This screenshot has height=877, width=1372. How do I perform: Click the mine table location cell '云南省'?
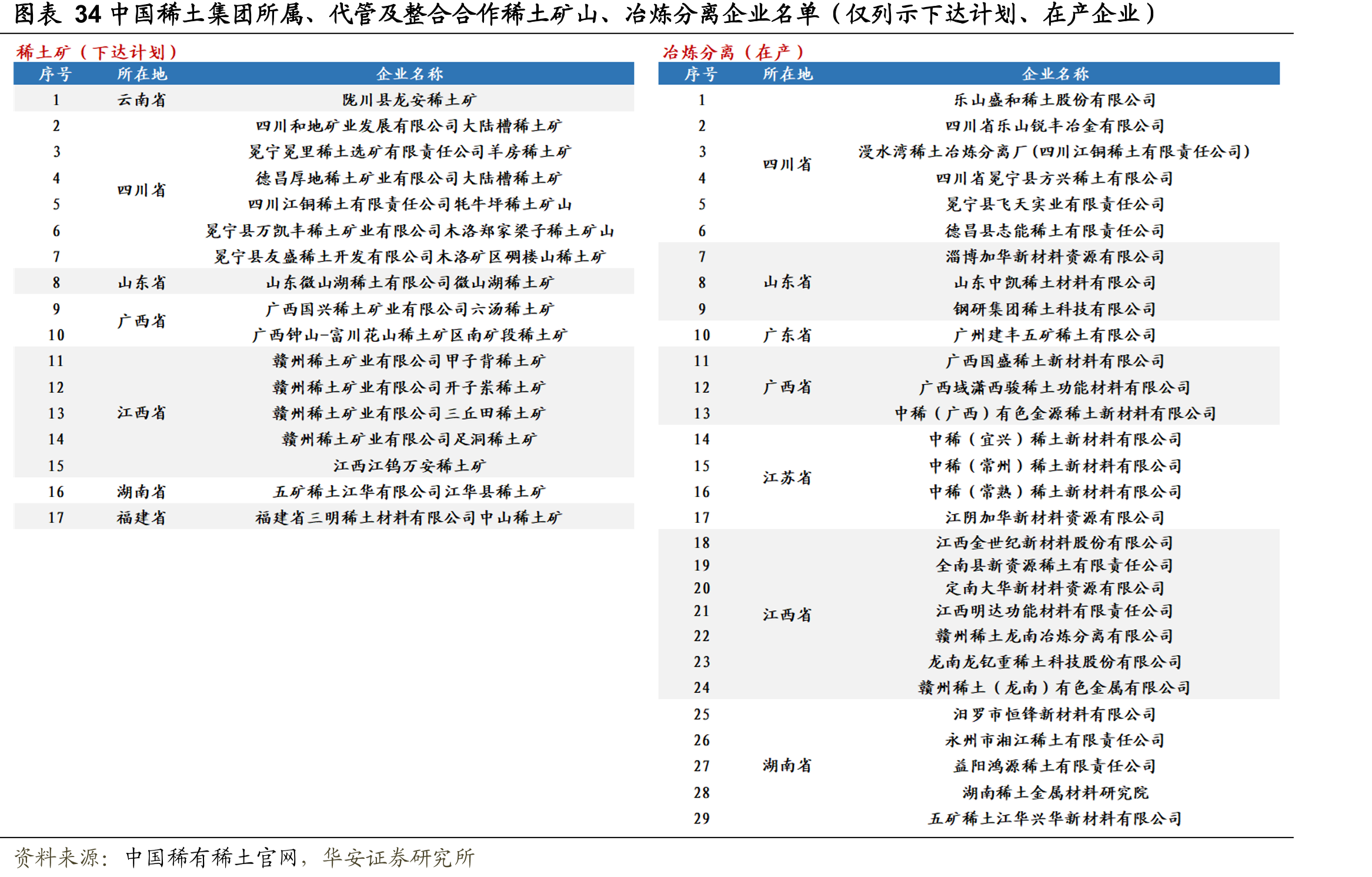[x=141, y=99]
